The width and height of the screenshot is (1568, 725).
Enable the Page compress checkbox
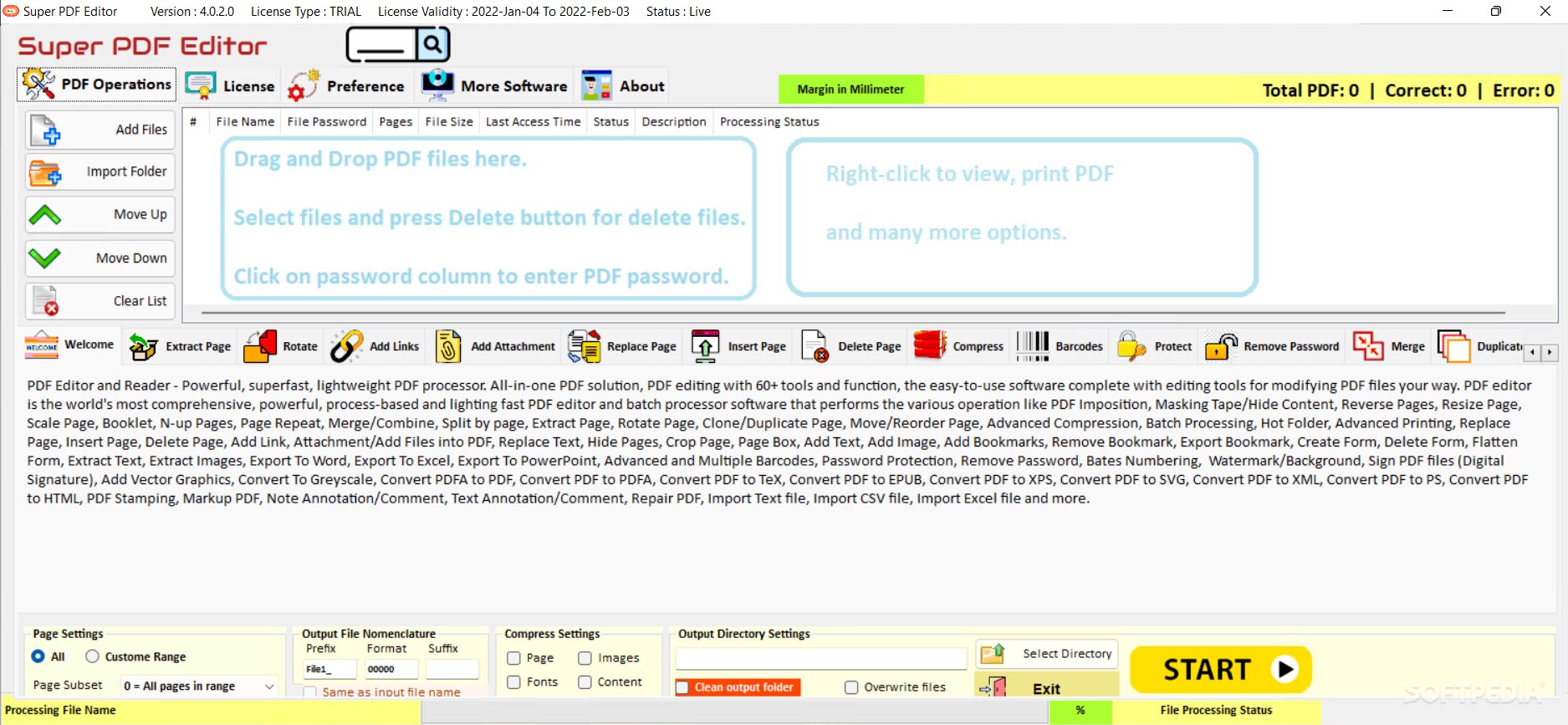click(513, 658)
